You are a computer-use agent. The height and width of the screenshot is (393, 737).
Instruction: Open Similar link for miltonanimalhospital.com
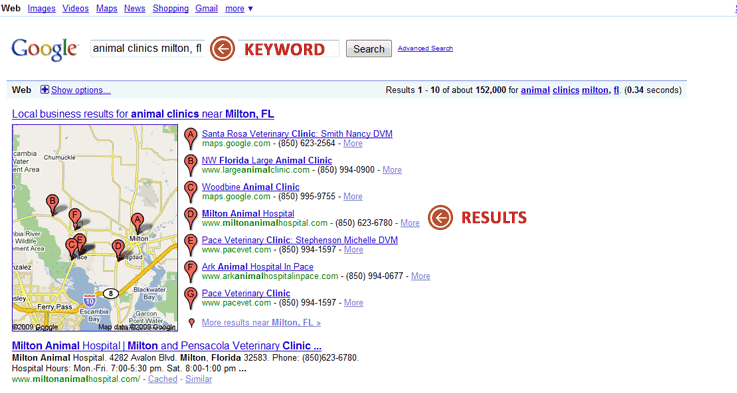(x=198, y=379)
